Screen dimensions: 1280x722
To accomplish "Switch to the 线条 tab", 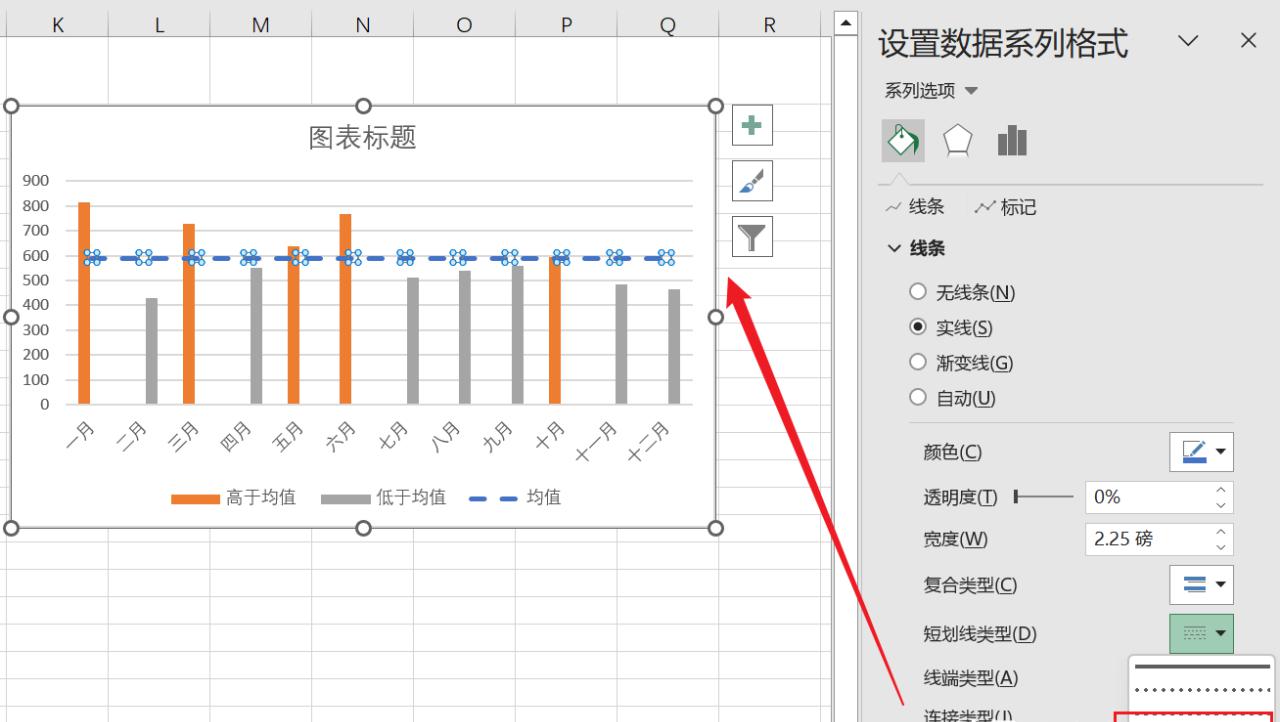I will pyautogui.click(x=916, y=207).
